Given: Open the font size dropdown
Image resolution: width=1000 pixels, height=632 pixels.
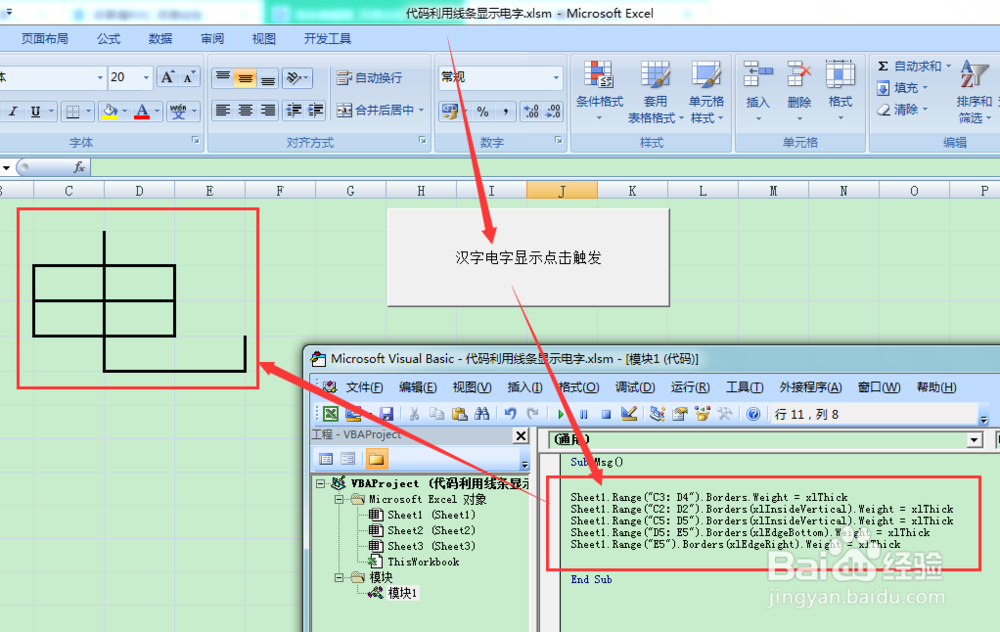Looking at the screenshot, I should tap(145, 77).
